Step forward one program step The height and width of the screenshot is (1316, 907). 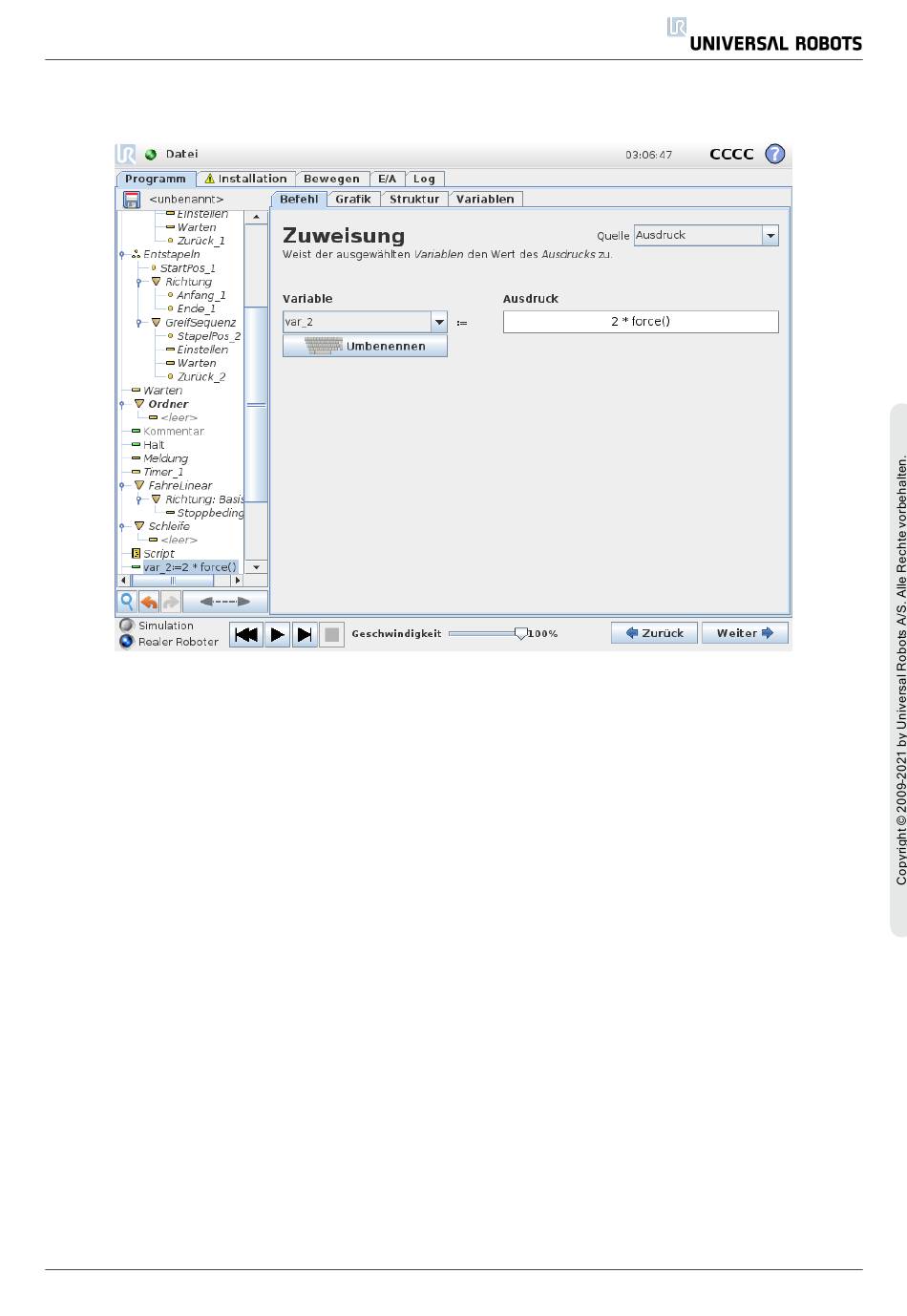tap(305, 634)
